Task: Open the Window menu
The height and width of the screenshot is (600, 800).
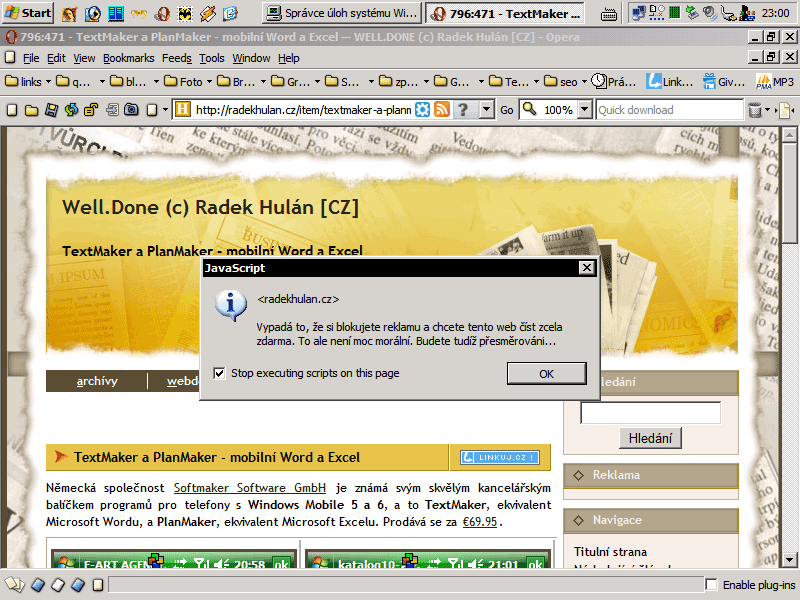Action: pos(251,58)
